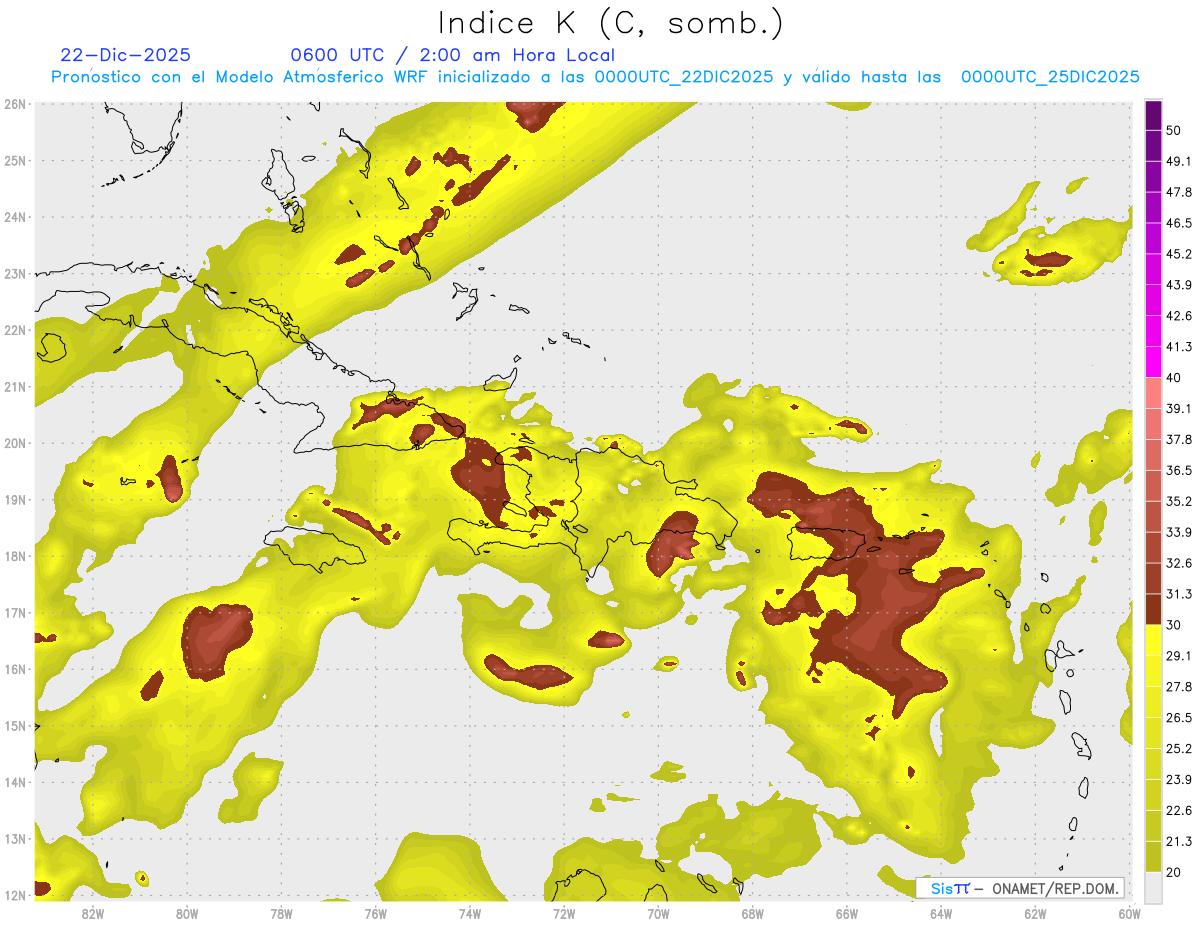Click the 74W longitude label
This screenshot has height=927, width=1200.
coord(470,913)
